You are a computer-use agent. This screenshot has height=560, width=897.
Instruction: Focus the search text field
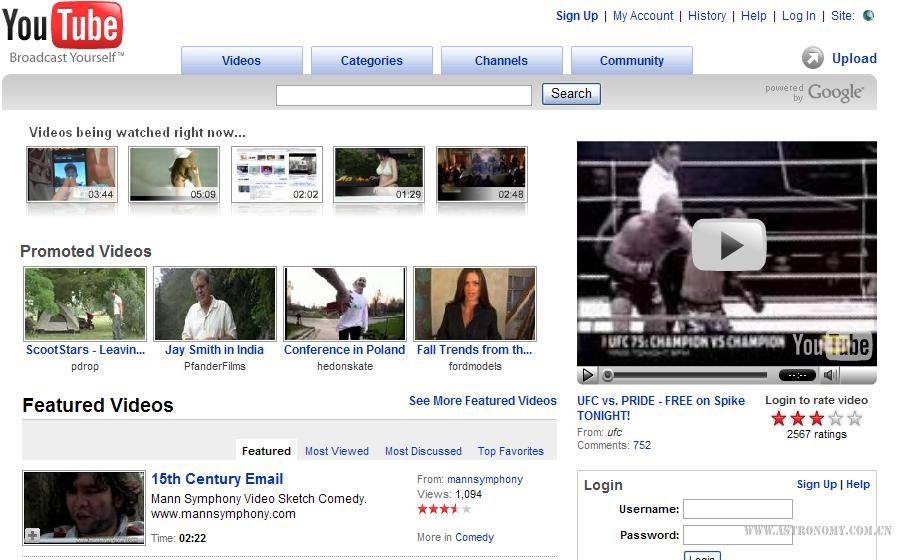click(x=404, y=96)
